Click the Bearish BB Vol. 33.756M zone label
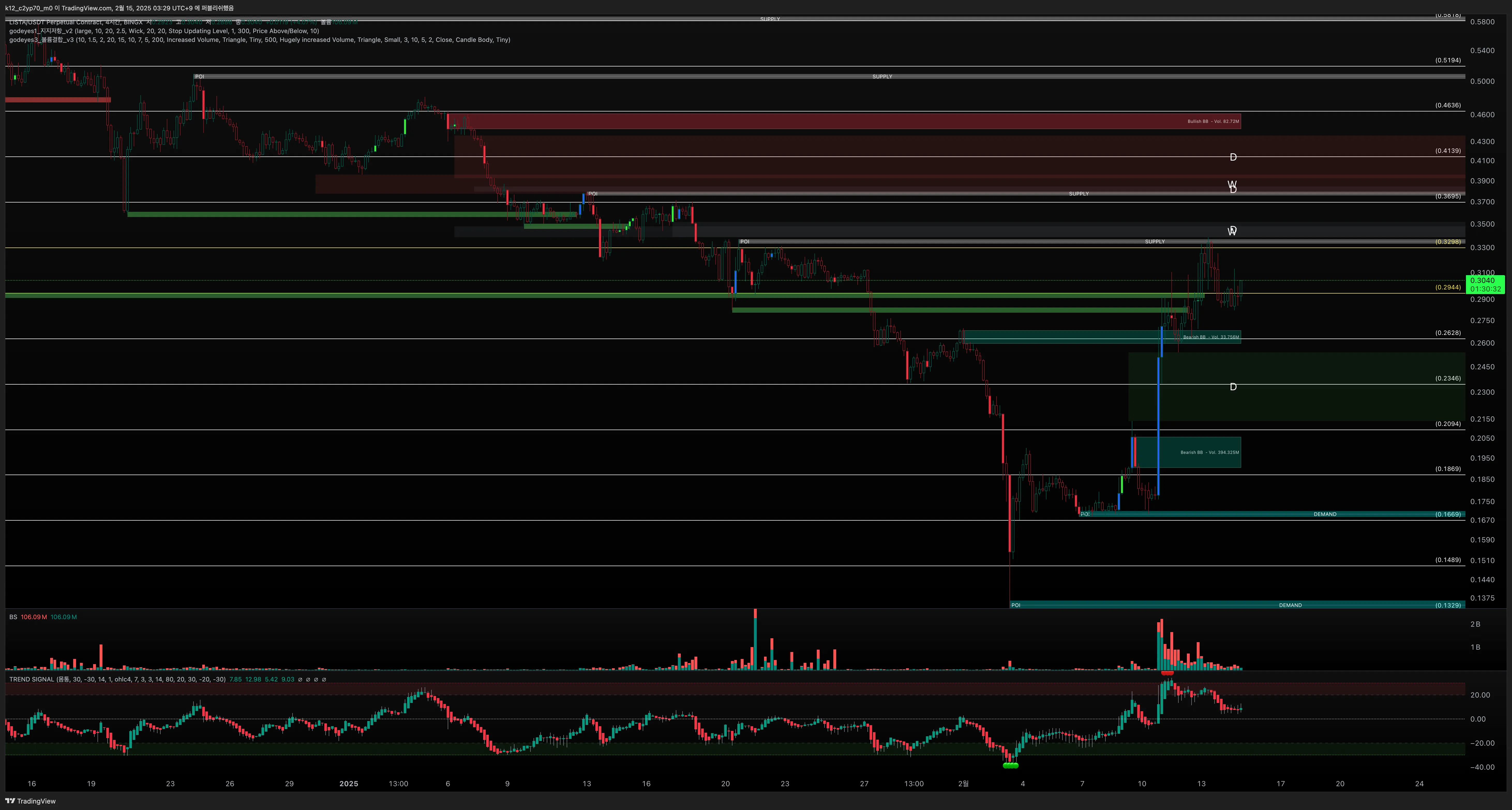Image resolution: width=1512 pixels, height=810 pixels. point(1211,337)
